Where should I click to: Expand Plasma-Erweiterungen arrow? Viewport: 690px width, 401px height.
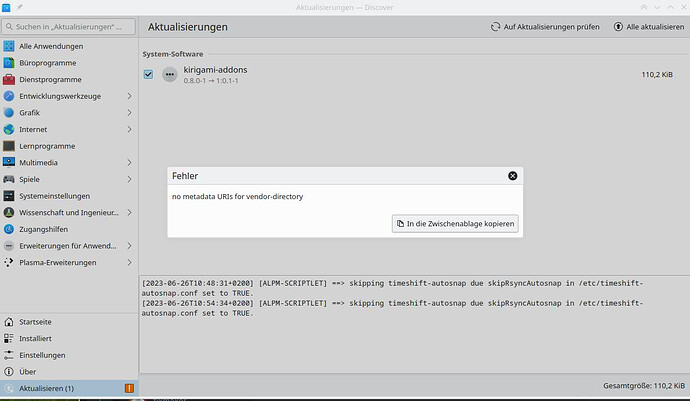tap(129, 262)
